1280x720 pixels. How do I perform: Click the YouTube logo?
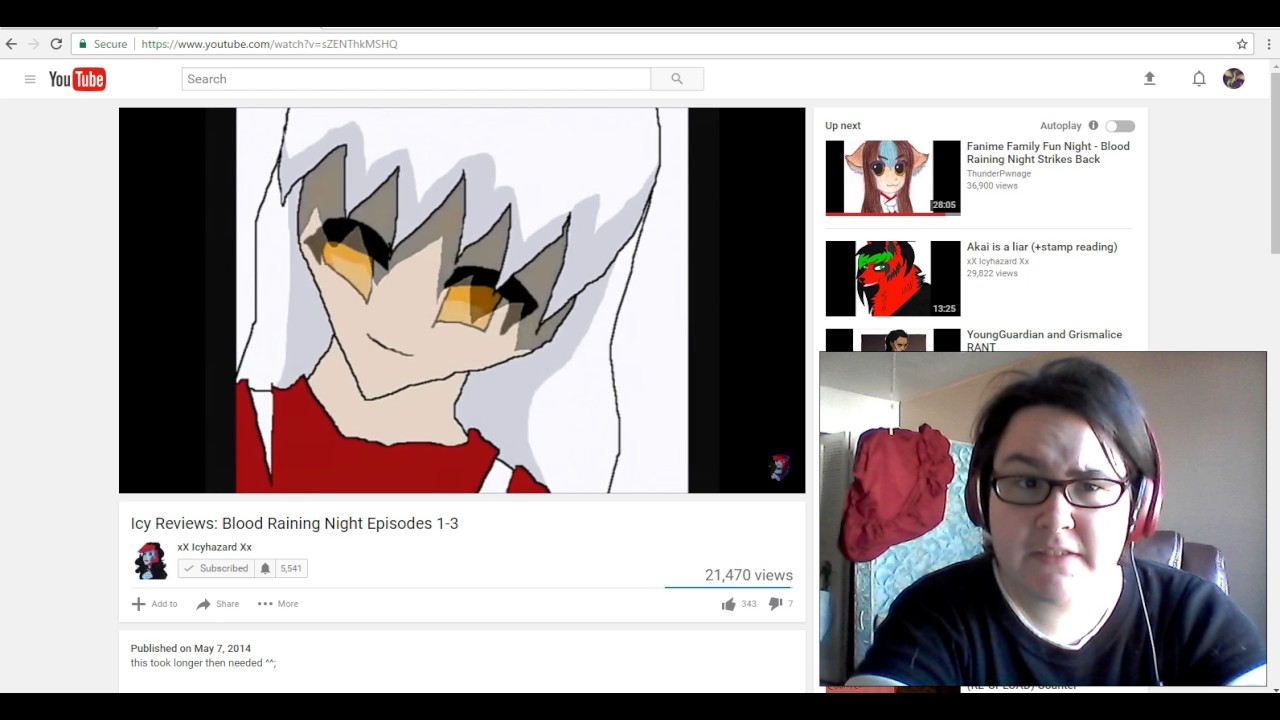coord(77,79)
